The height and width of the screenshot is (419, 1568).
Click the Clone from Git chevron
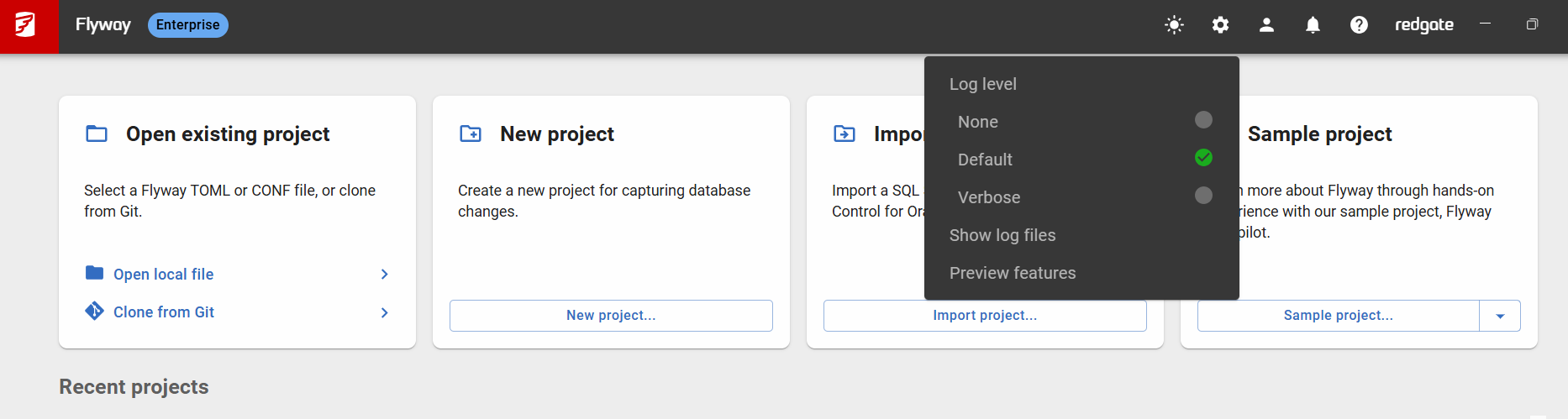click(384, 312)
